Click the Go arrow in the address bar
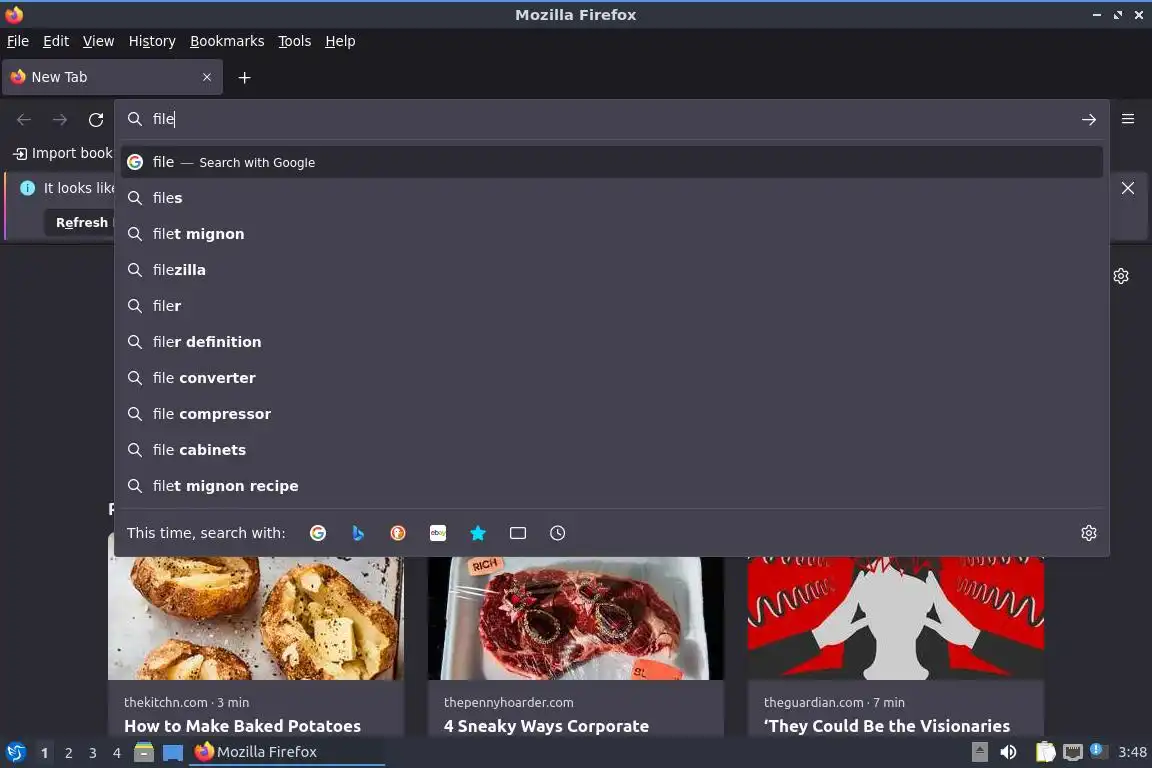This screenshot has width=1152, height=768. 1089,119
